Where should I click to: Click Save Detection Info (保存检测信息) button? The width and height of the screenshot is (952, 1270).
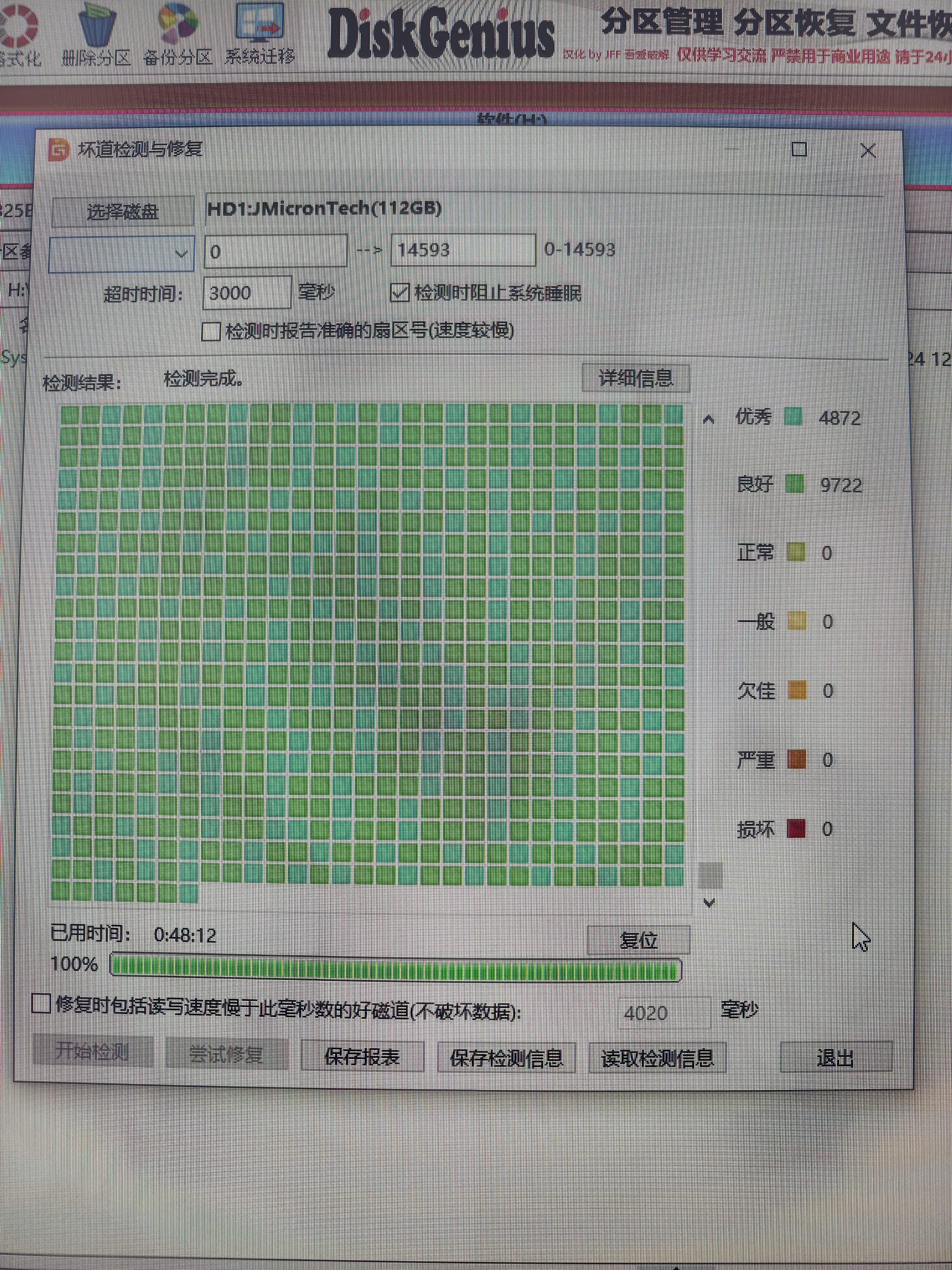506,1058
